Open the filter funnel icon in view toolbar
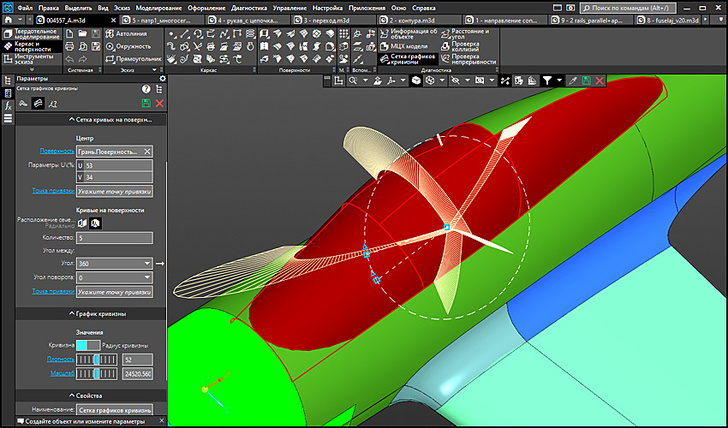728x428 pixels. click(x=547, y=81)
